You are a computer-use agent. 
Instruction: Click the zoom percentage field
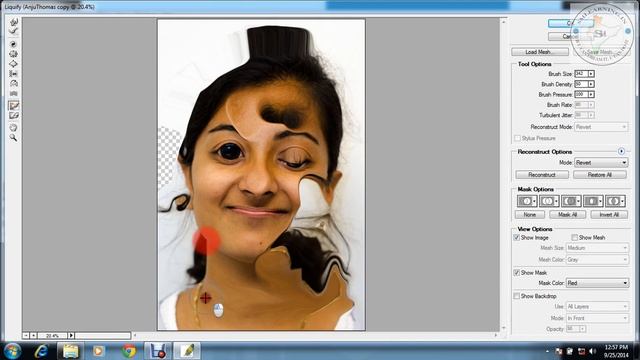(53, 336)
